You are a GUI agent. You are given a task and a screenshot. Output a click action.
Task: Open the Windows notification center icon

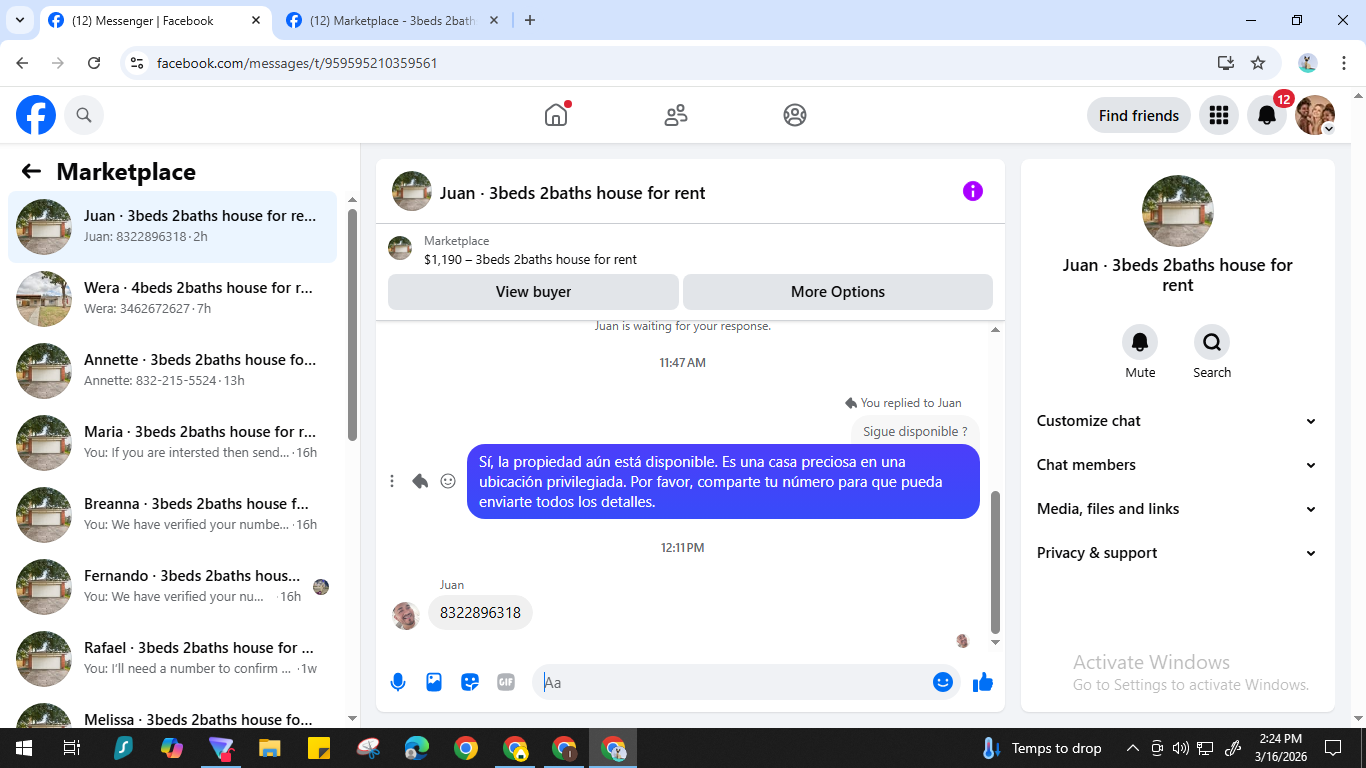click(x=1333, y=748)
